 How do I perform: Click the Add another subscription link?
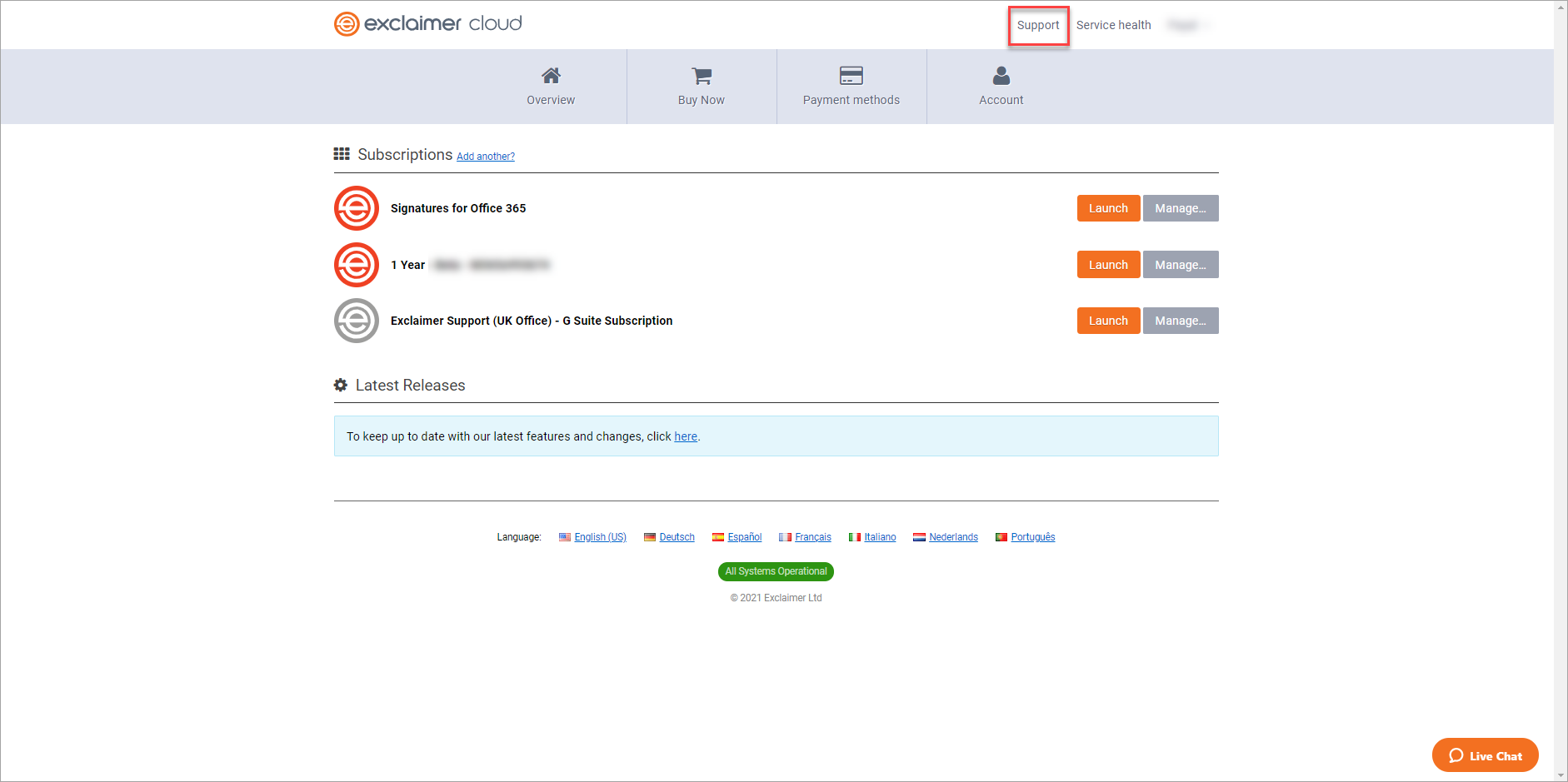(x=486, y=157)
